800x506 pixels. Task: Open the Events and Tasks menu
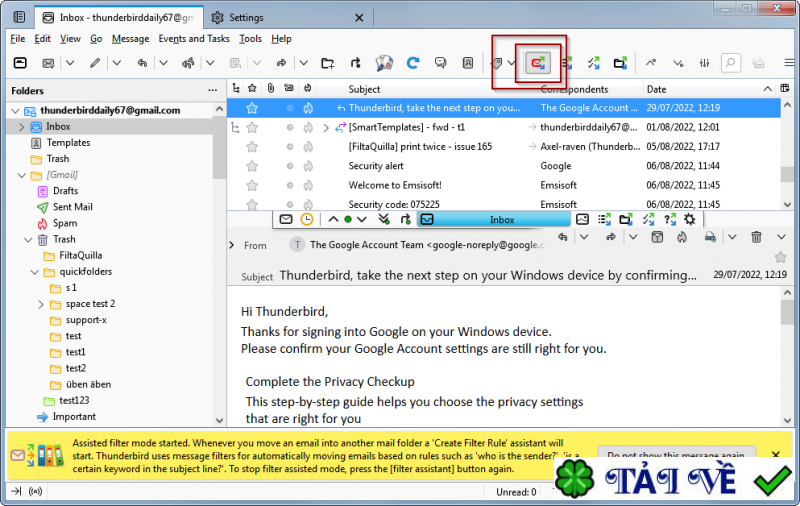[194, 39]
